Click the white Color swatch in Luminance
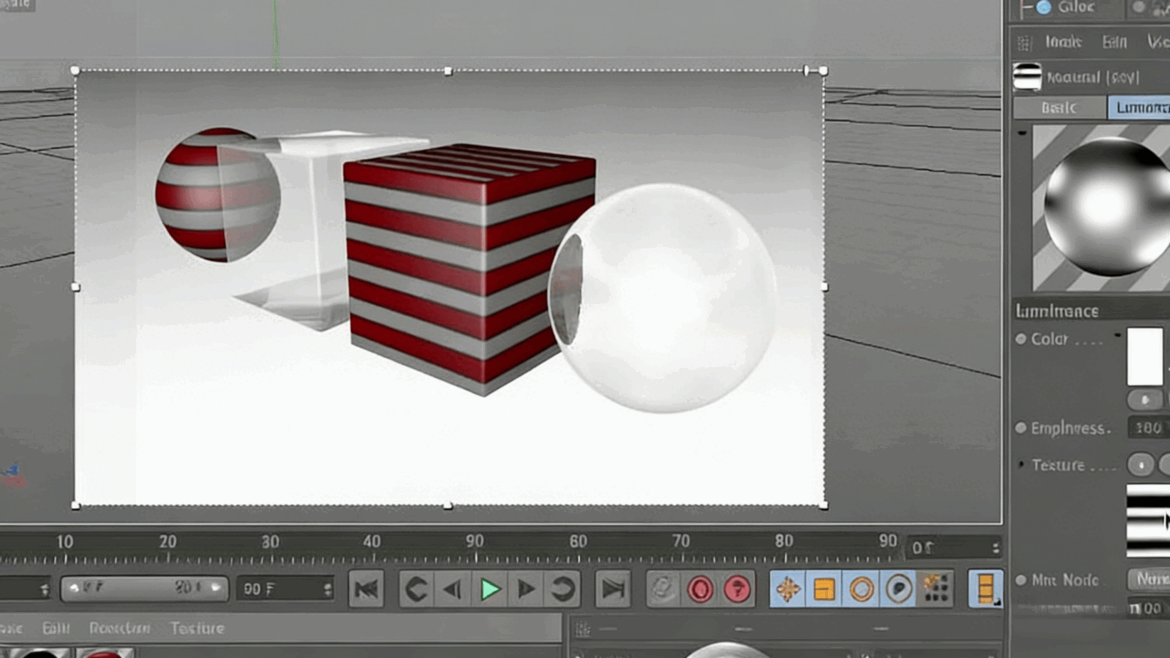This screenshot has height=658, width=1170. click(x=1145, y=357)
